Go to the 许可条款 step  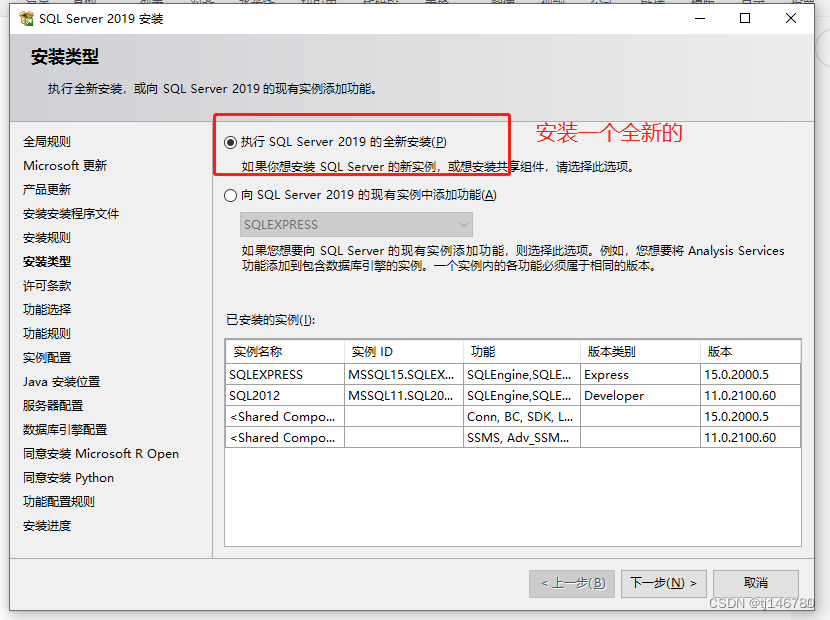[47, 286]
